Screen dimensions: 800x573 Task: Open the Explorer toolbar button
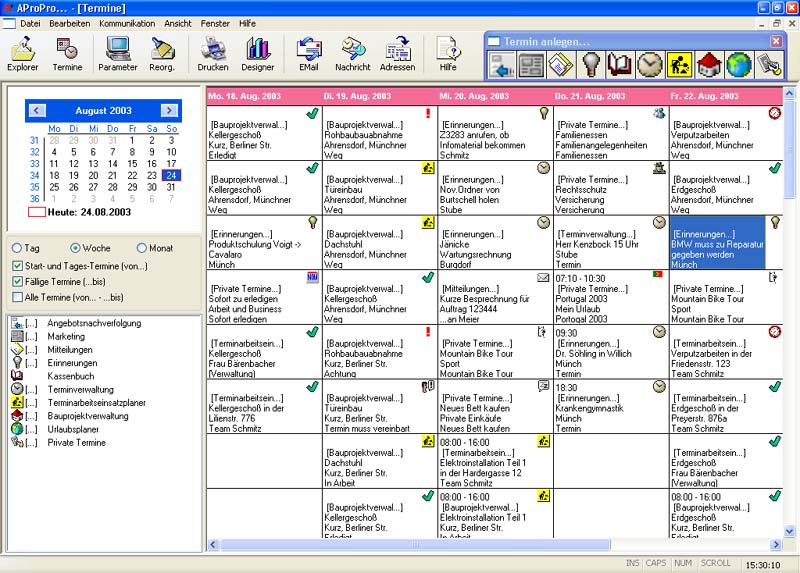[x=23, y=54]
